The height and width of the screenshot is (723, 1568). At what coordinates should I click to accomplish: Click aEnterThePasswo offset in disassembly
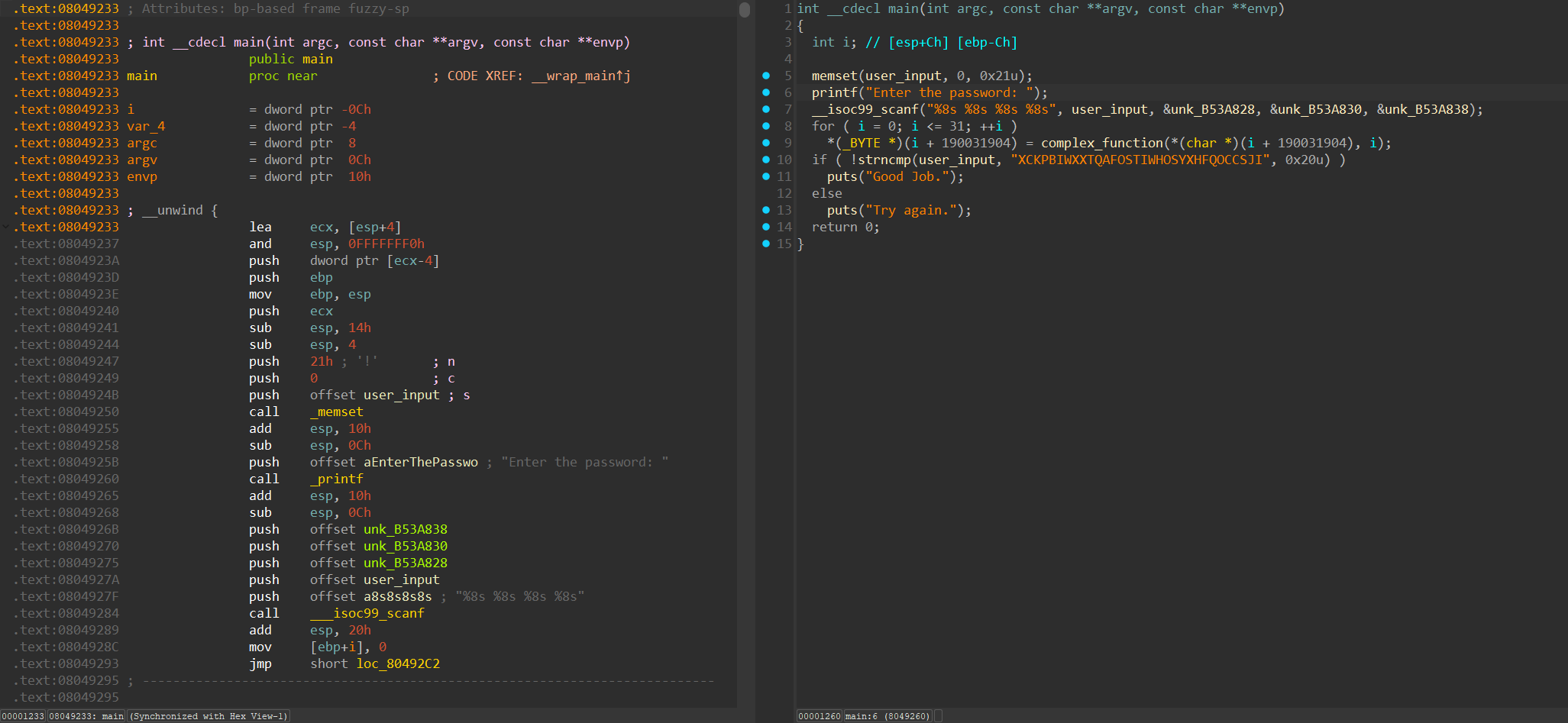click(x=421, y=462)
